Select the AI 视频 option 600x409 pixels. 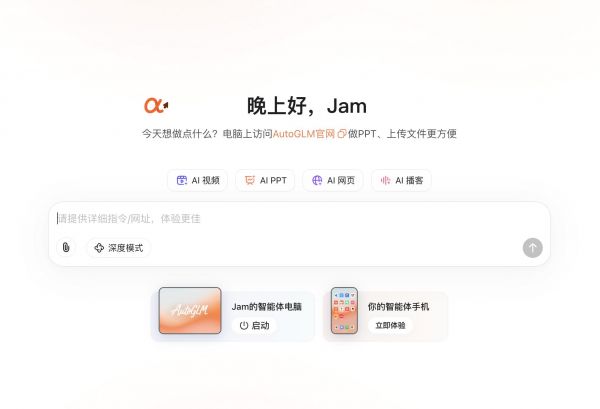197,180
